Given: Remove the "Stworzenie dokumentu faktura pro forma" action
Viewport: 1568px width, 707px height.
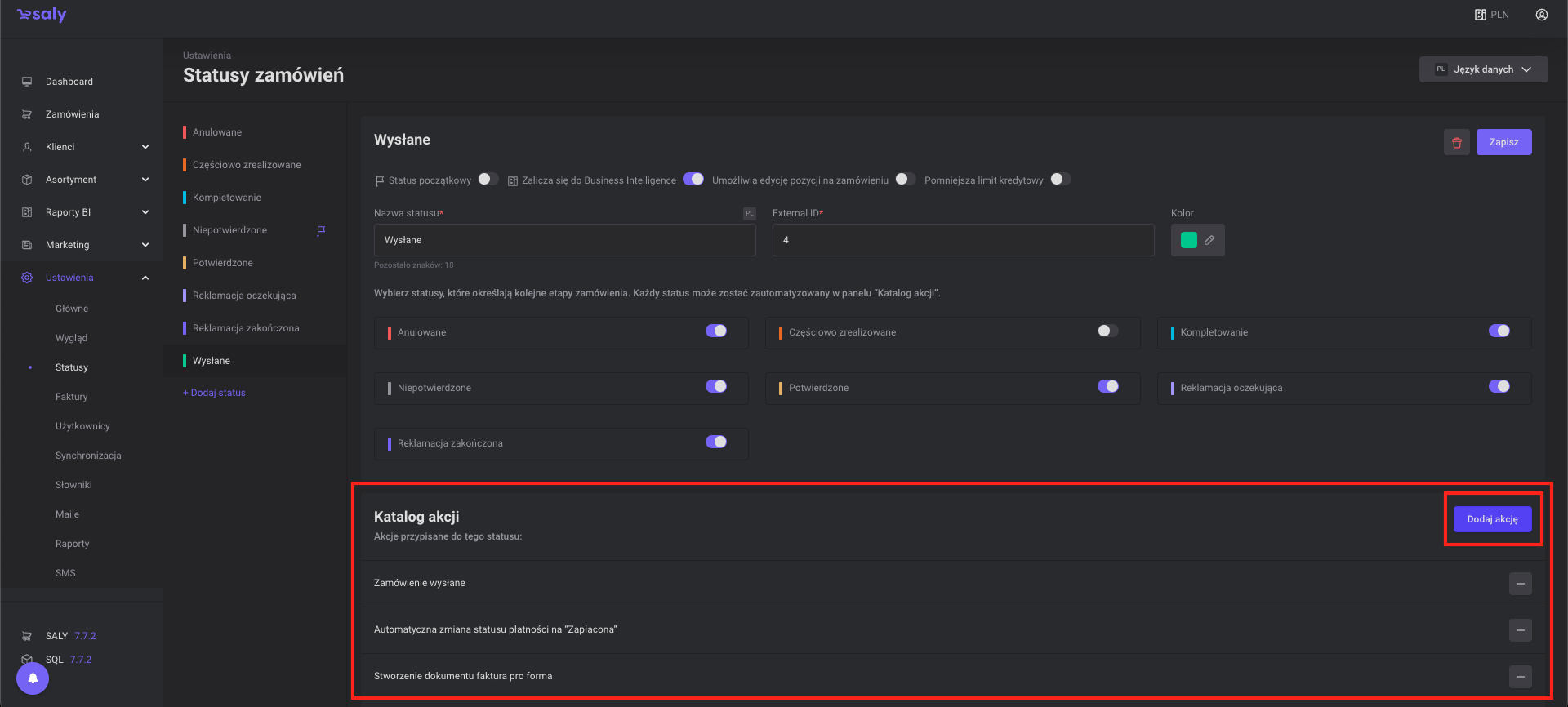Looking at the screenshot, I should point(1520,677).
